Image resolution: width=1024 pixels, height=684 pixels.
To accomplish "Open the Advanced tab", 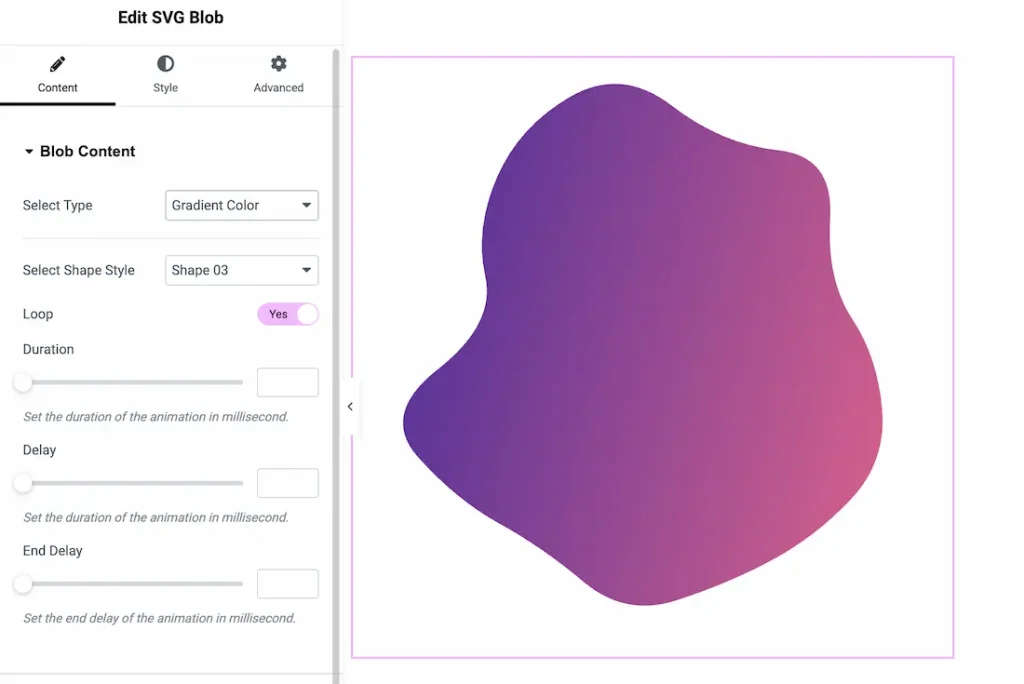I will coord(278,75).
